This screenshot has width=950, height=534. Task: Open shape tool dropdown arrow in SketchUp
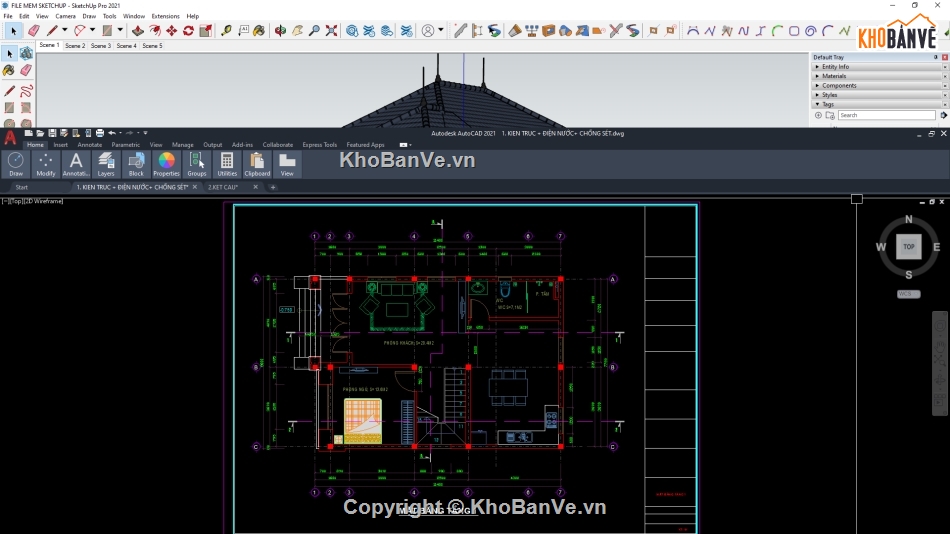pos(120,30)
